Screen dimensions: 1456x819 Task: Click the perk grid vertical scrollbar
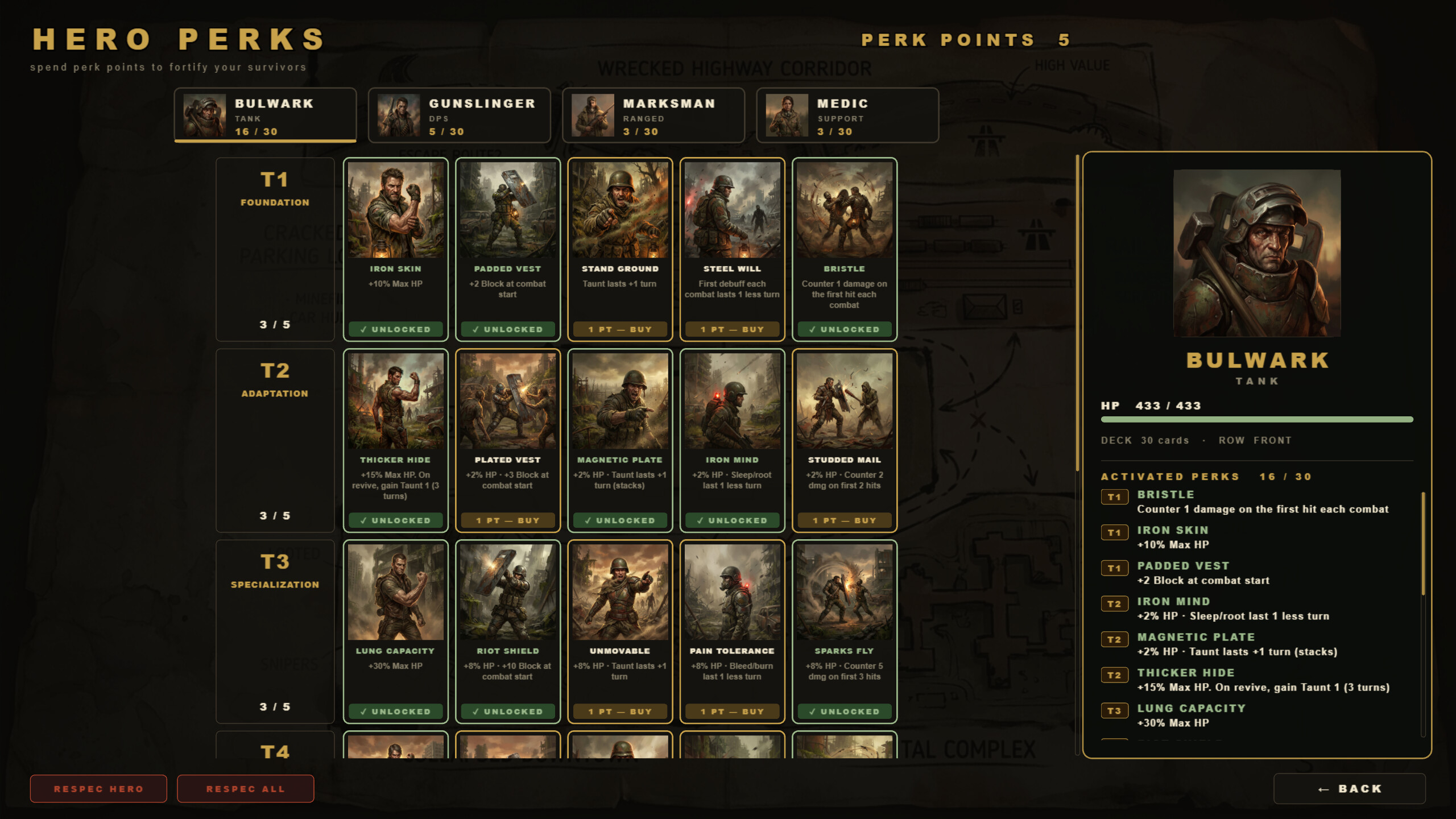[1077, 313]
